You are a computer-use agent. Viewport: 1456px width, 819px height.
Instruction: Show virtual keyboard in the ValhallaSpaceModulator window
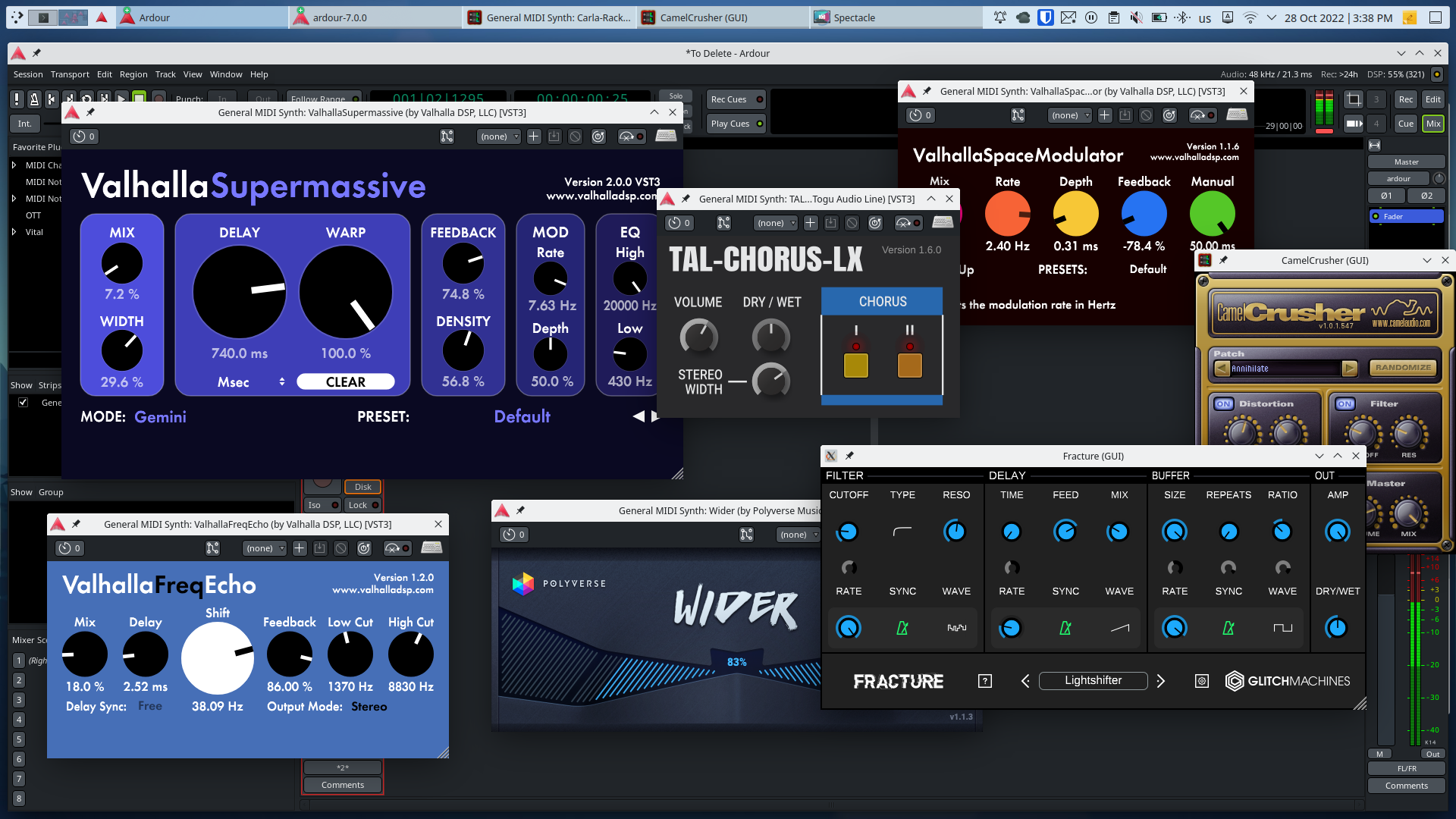(x=1237, y=115)
